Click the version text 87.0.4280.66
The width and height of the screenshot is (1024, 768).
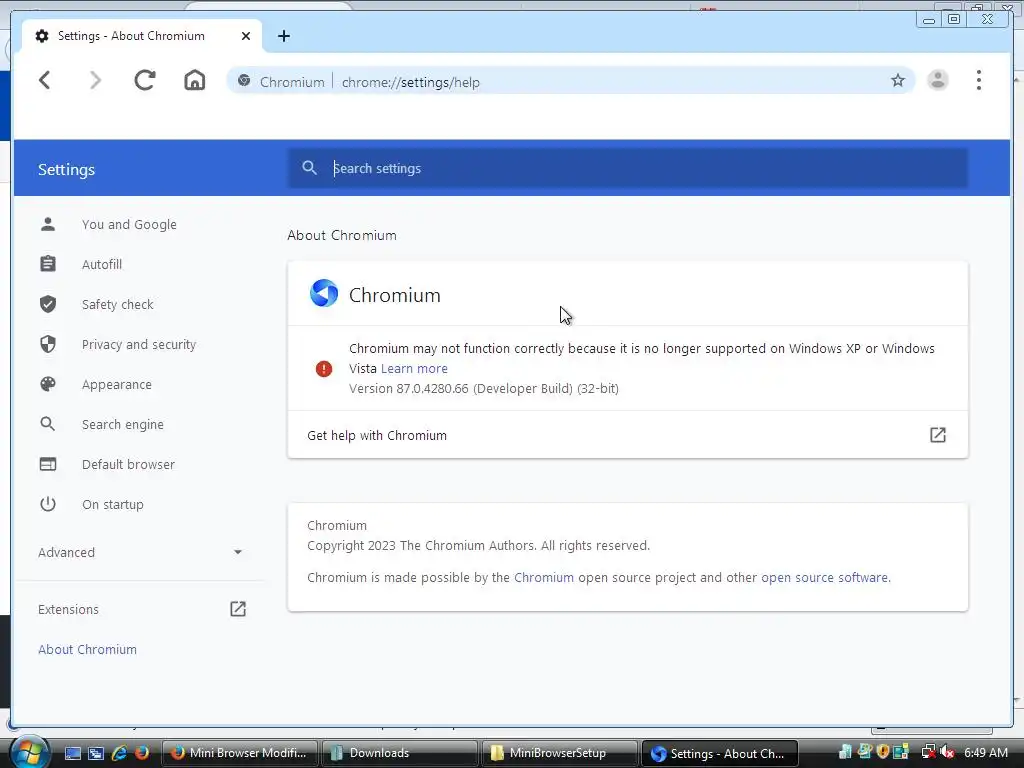click(x=483, y=389)
